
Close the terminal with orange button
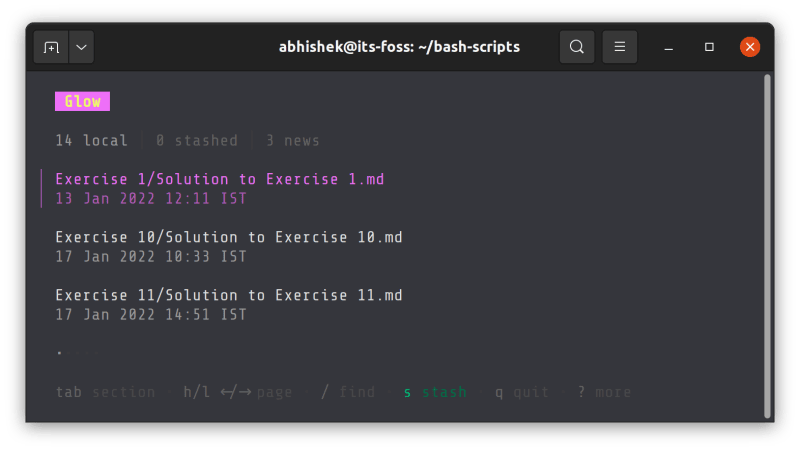pyautogui.click(x=750, y=47)
